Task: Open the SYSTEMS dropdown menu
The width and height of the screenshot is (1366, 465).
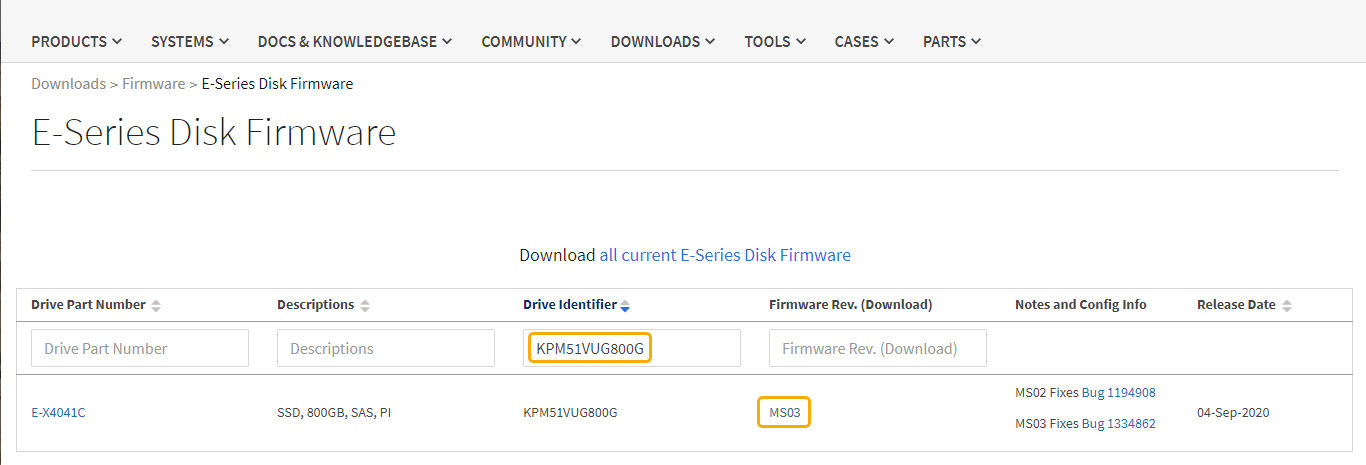Action: pyautogui.click(x=189, y=42)
